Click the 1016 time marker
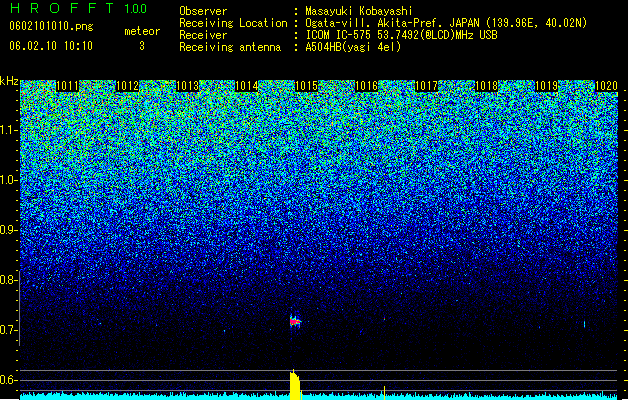Image resolution: width=629 pixels, height=400 pixels. tap(367, 86)
